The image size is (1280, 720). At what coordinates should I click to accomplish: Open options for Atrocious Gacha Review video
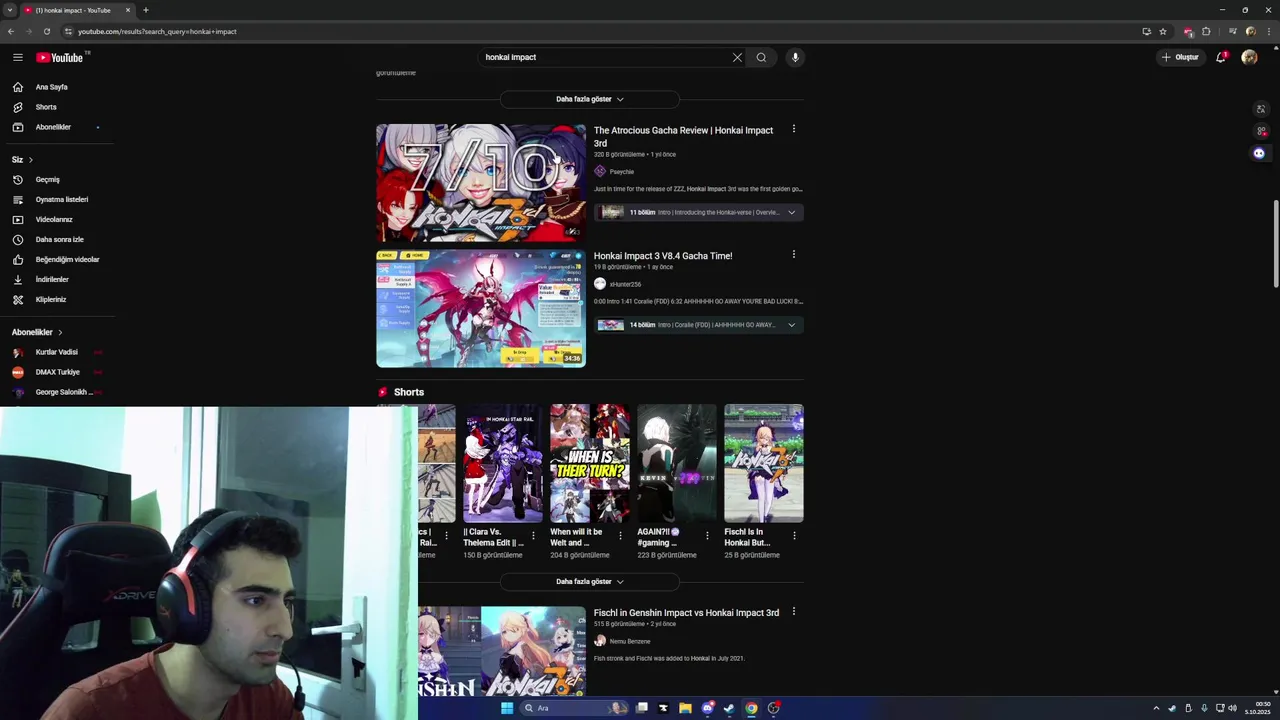coord(794,129)
